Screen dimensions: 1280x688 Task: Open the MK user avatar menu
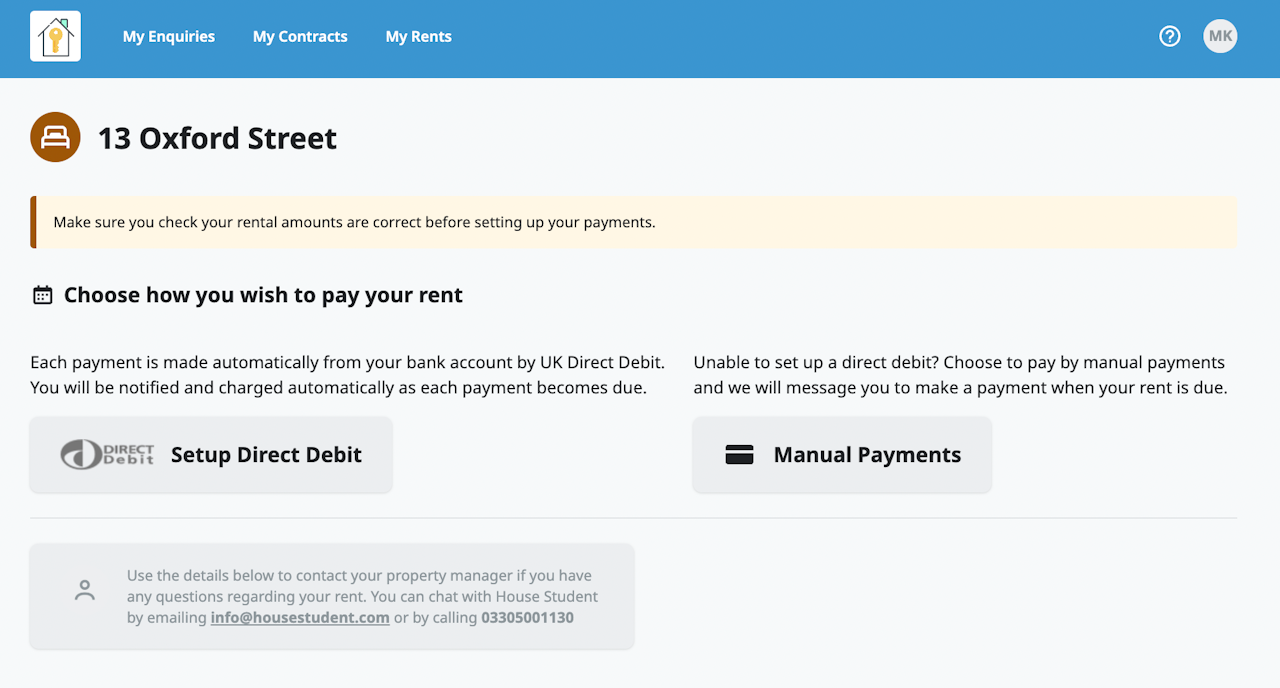click(1220, 37)
